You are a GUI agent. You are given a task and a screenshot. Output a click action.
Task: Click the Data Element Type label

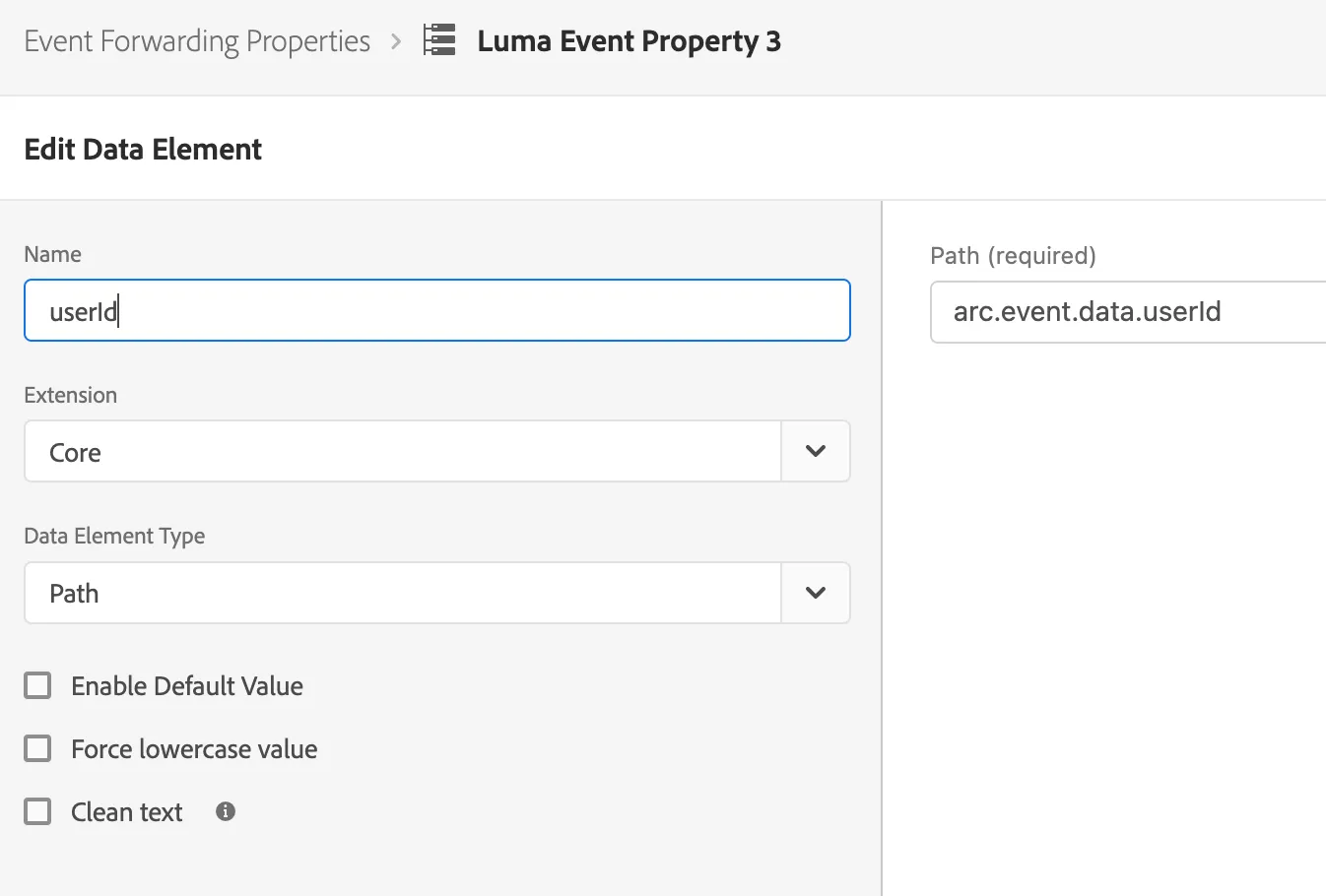(114, 536)
